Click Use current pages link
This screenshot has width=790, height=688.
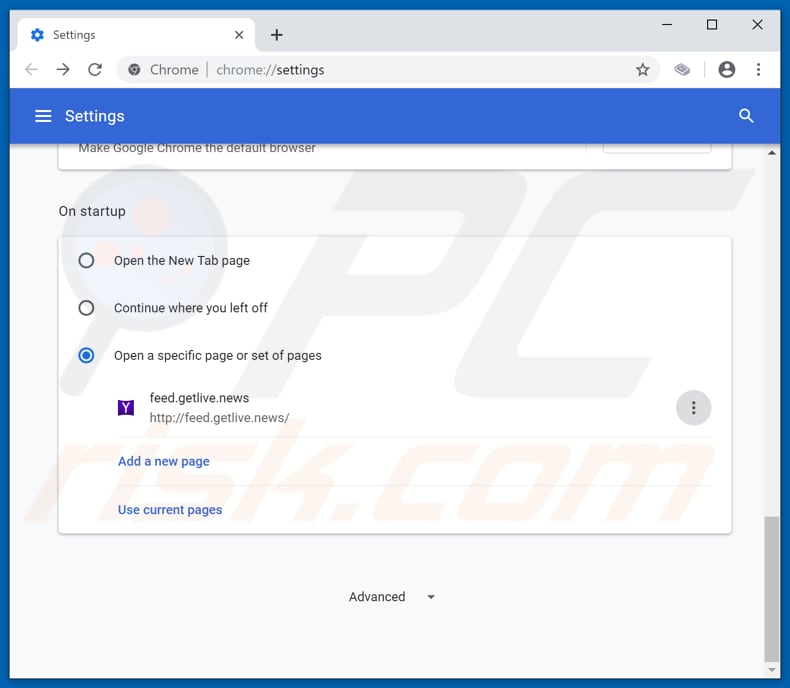170,510
